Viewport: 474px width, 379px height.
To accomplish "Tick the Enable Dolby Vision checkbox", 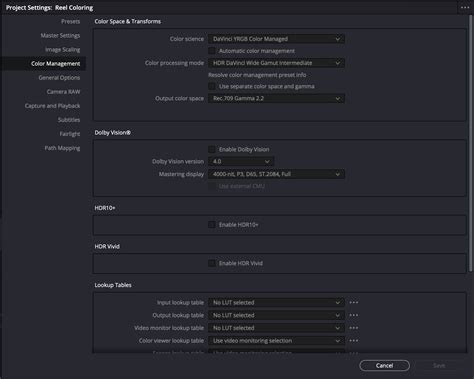I will [212, 149].
